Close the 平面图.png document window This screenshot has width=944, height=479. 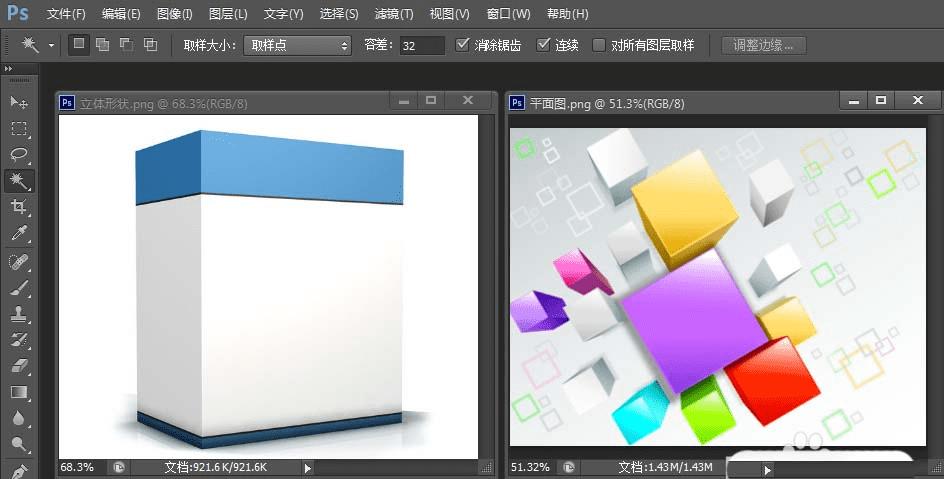[918, 100]
